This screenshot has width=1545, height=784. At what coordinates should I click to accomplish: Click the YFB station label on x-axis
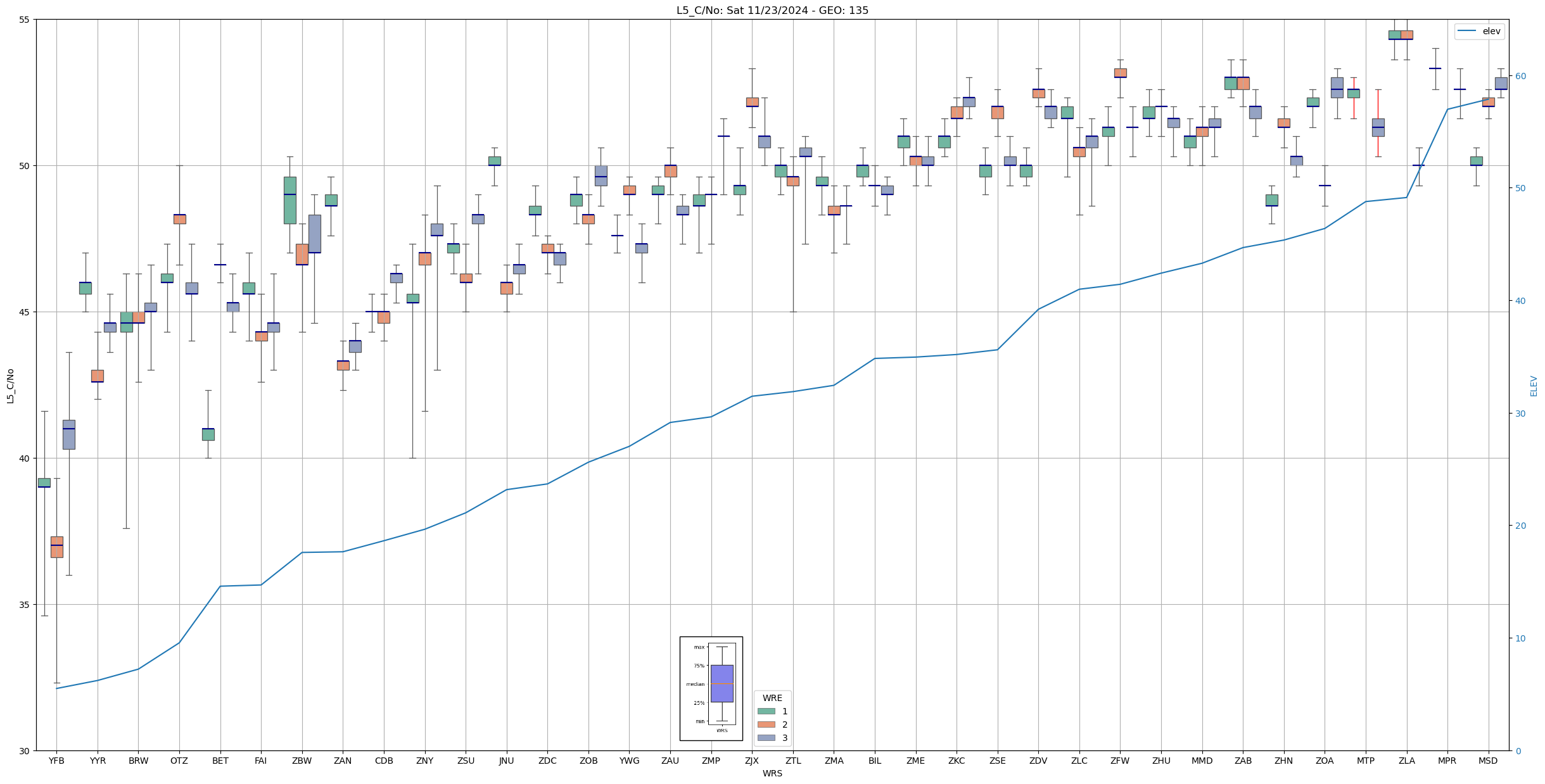click(x=56, y=761)
